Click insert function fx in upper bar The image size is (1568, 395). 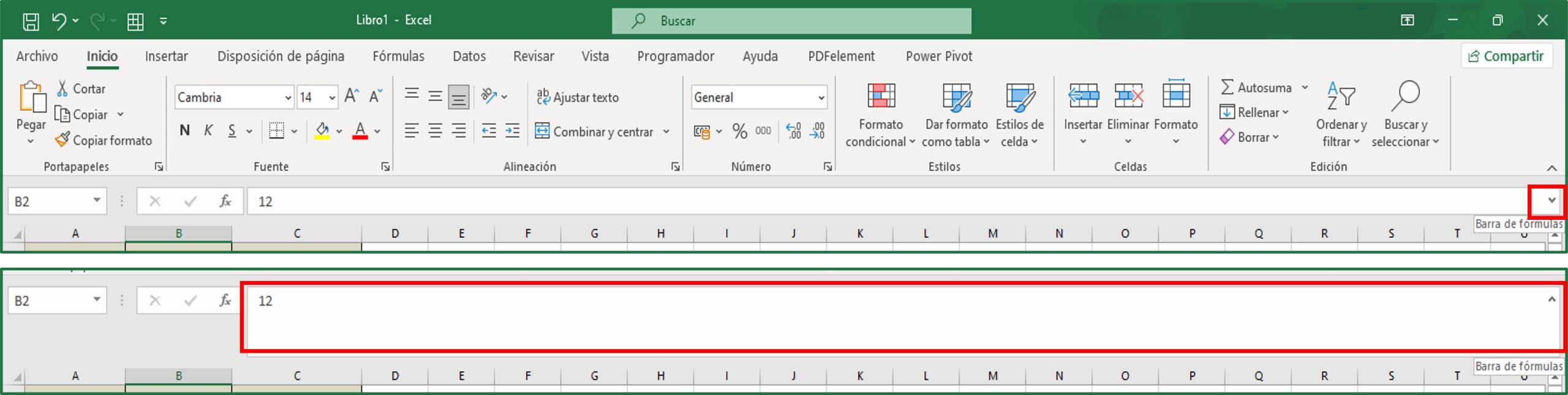(225, 201)
